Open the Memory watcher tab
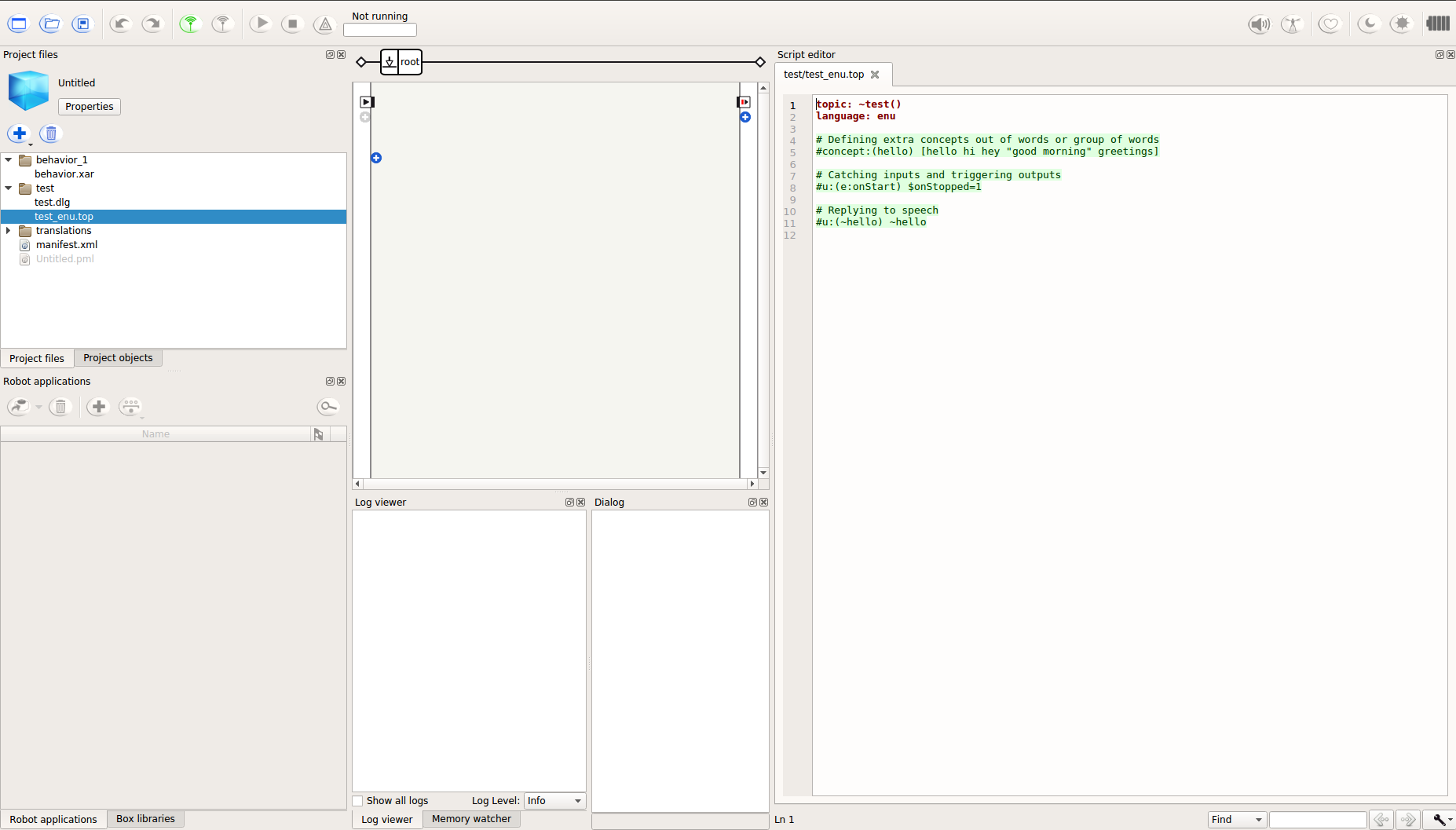 471,819
